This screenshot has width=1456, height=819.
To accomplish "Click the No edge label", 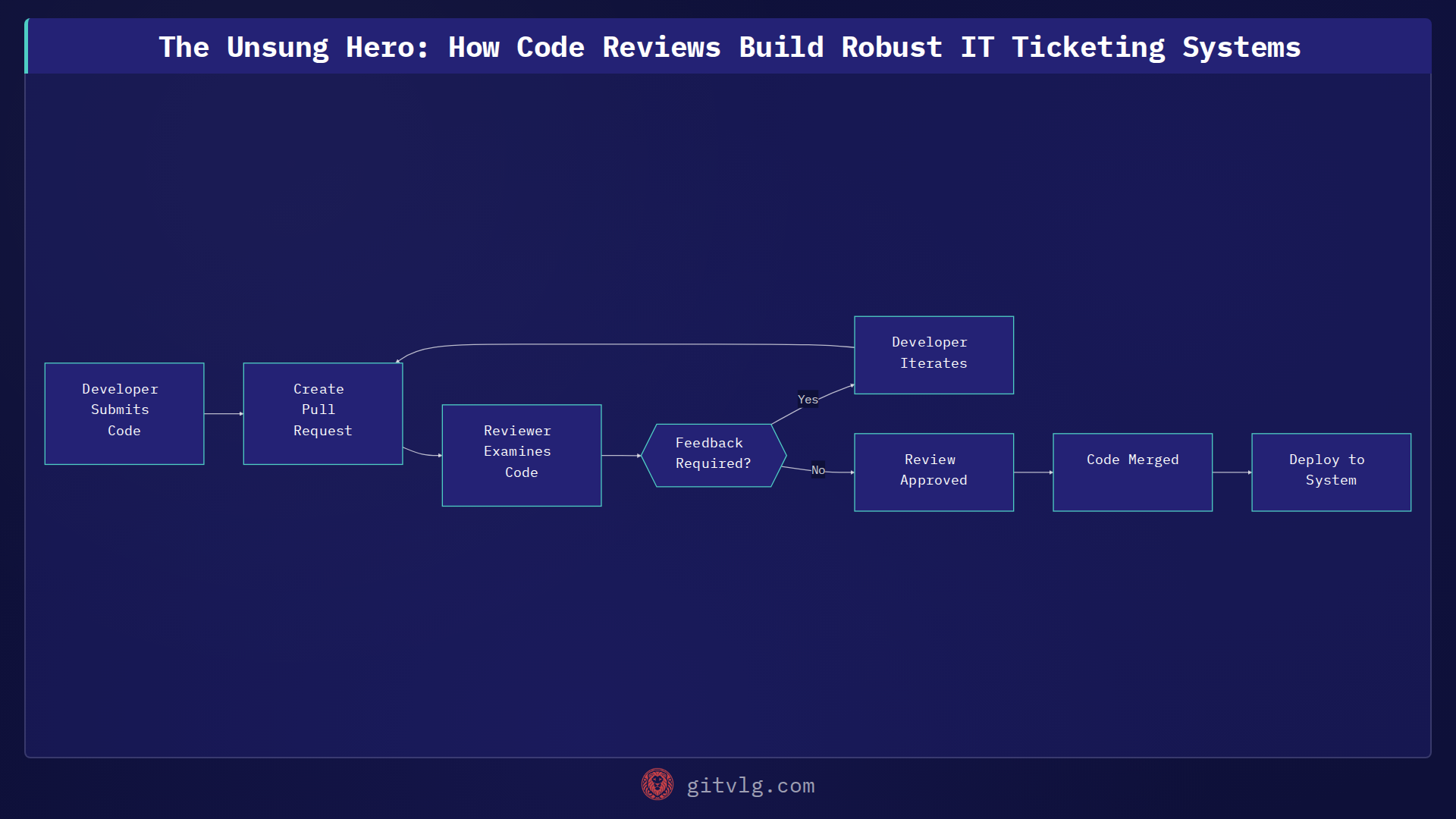I will pyautogui.click(x=817, y=470).
